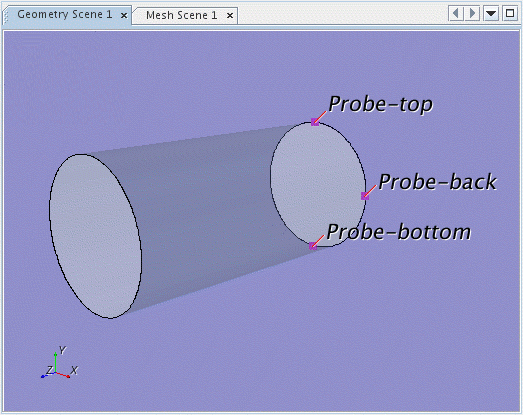Open the tab list dropdown arrow
This screenshot has height=415, width=523.
[x=491, y=14]
